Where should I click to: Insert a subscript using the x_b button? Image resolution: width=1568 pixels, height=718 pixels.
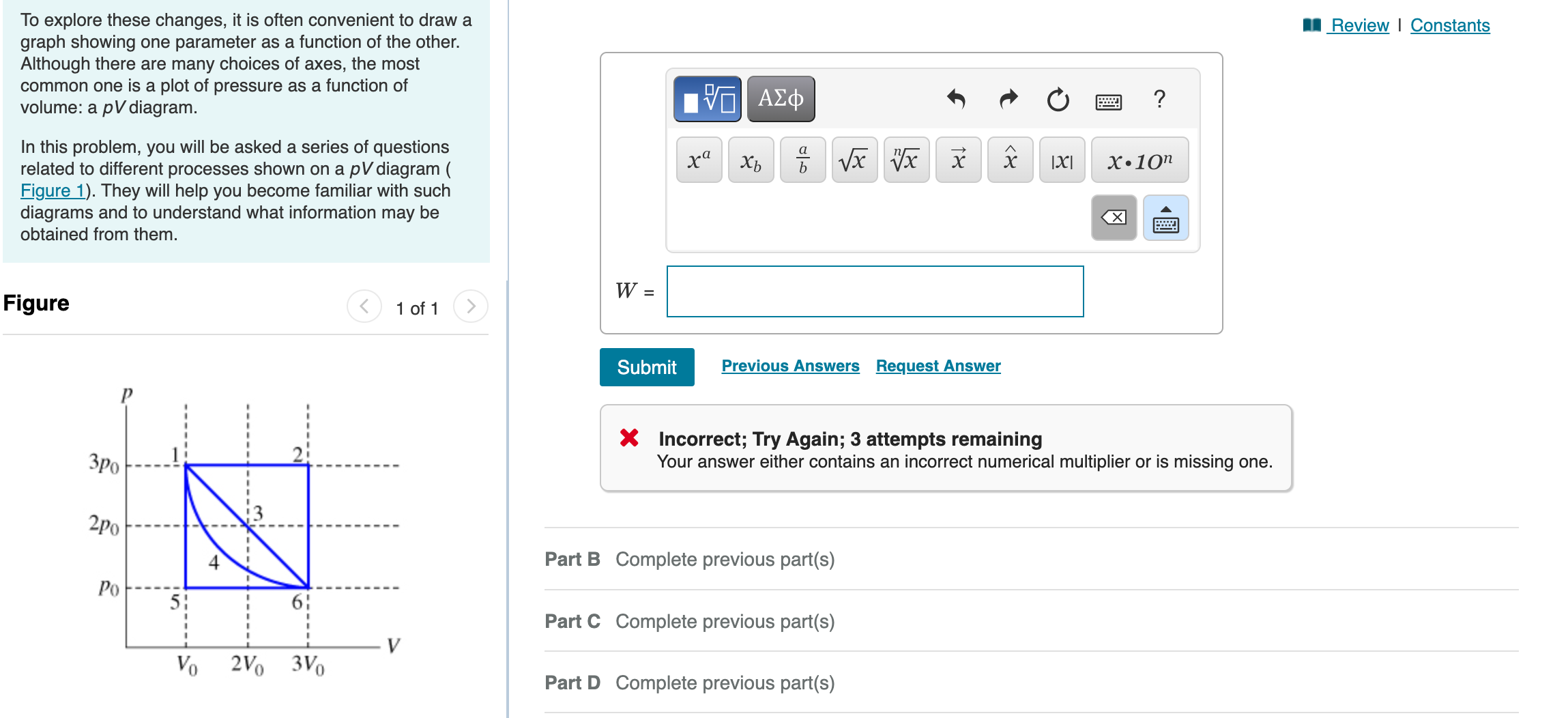point(750,160)
